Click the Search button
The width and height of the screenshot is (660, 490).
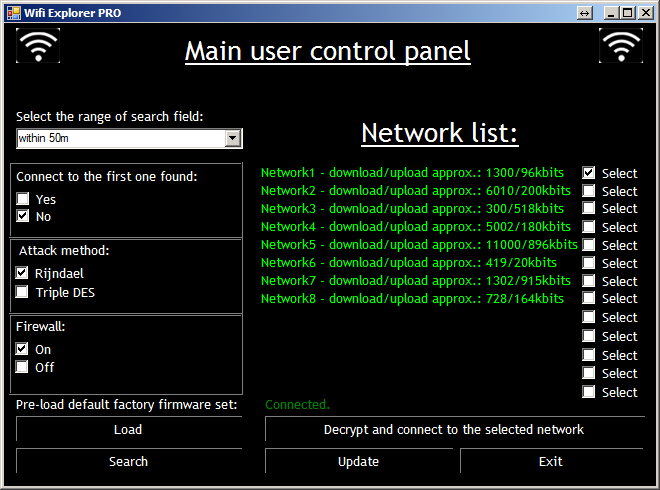point(129,461)
